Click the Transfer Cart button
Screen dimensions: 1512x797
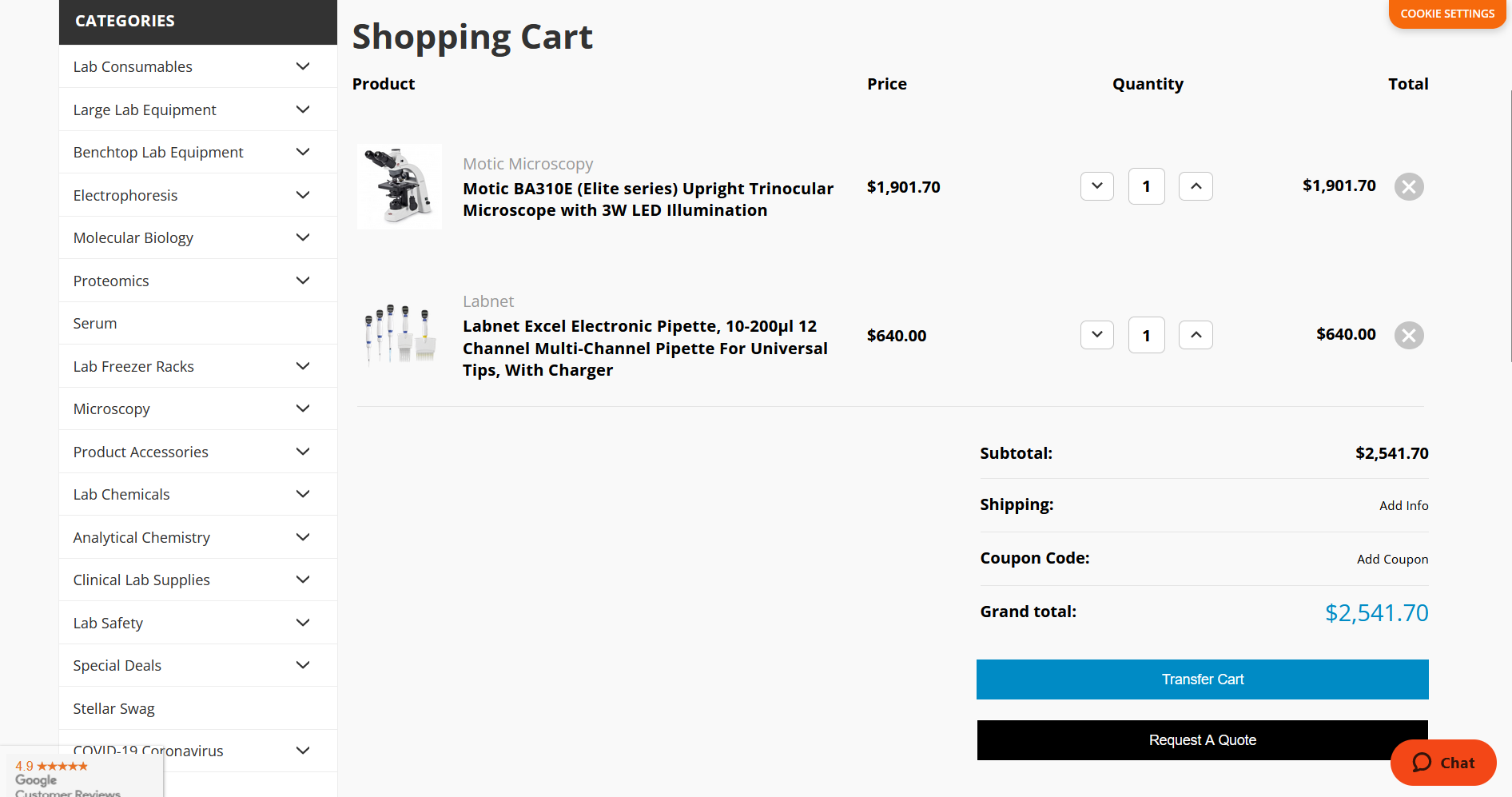click(1203, 679)
